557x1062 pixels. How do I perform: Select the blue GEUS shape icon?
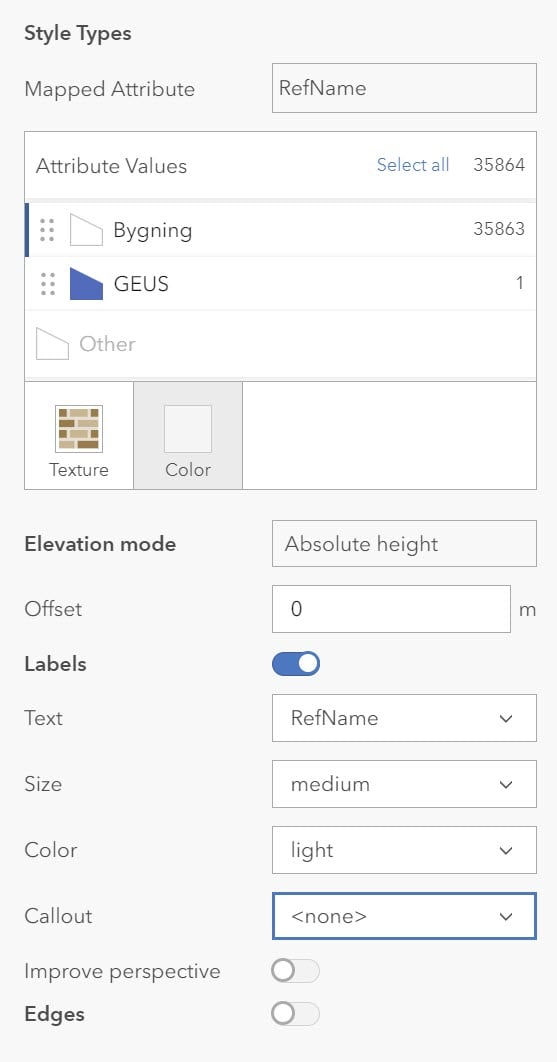coord(86,284)
